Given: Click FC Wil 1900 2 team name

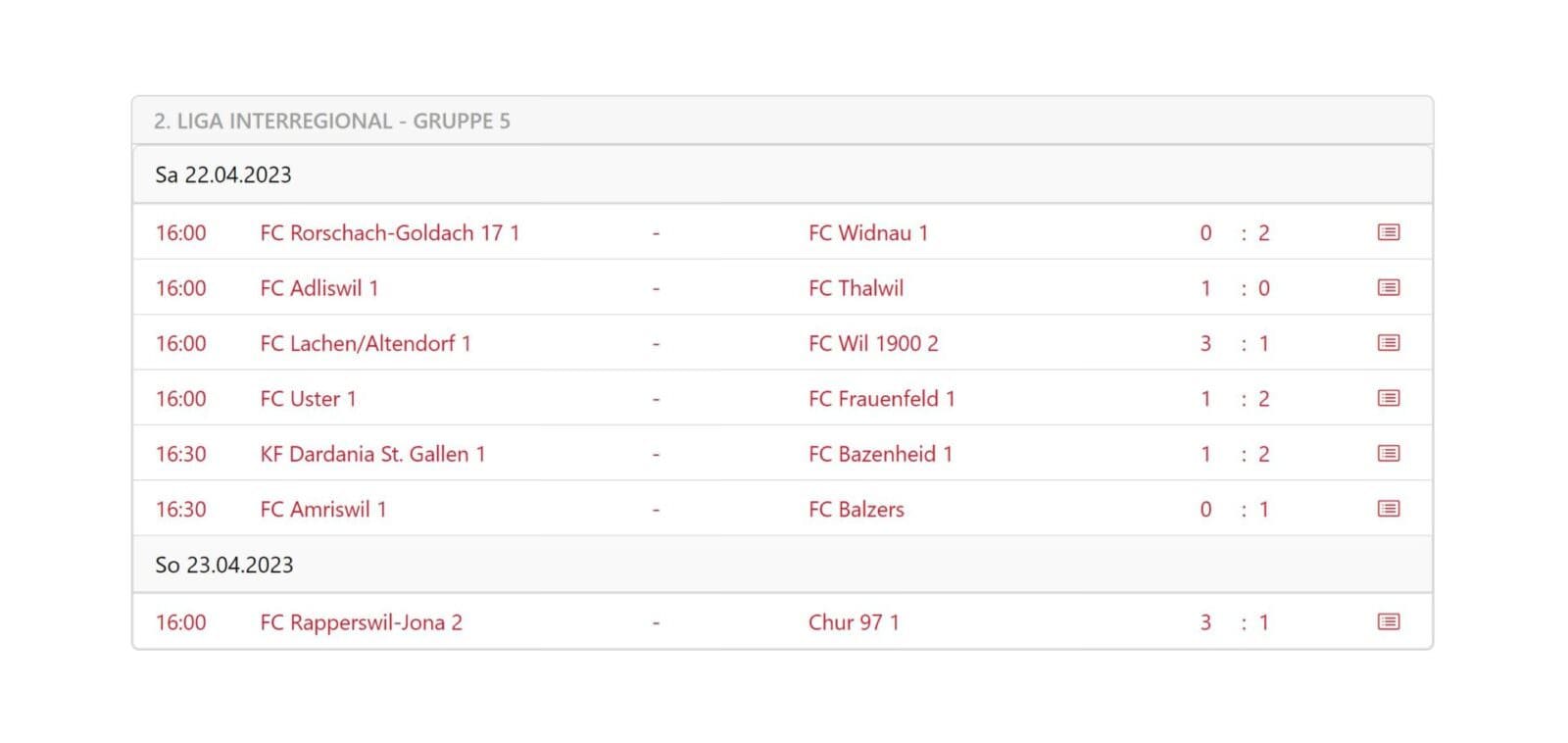Looking at the screenshot, I should pos(872,344).
